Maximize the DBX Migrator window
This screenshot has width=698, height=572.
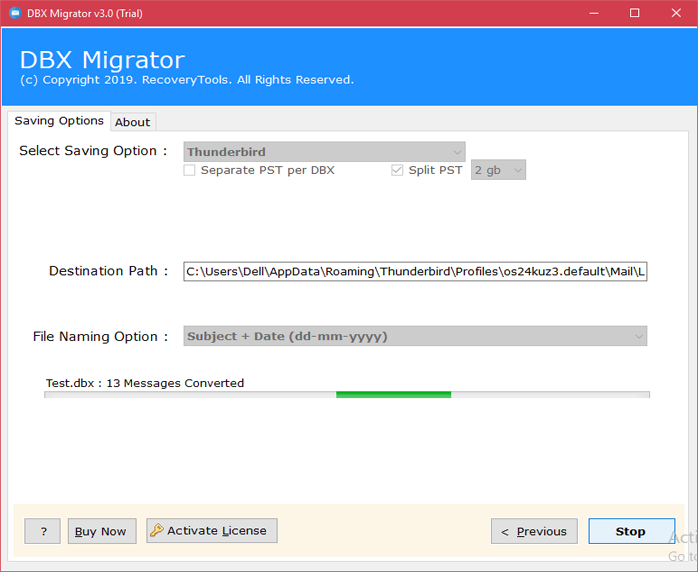point(635,13)
